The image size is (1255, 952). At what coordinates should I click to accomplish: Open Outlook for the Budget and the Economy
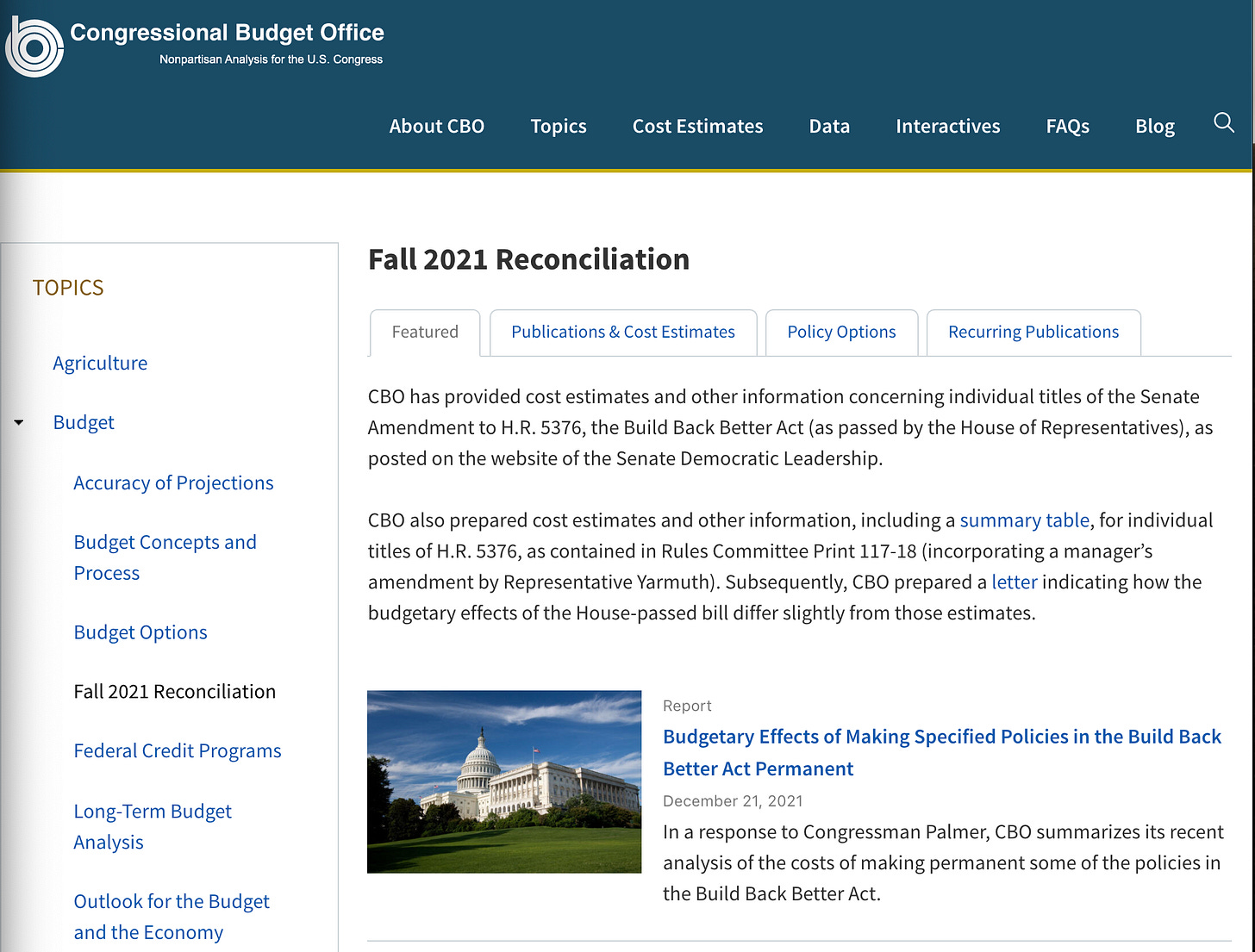coord(172,917)
